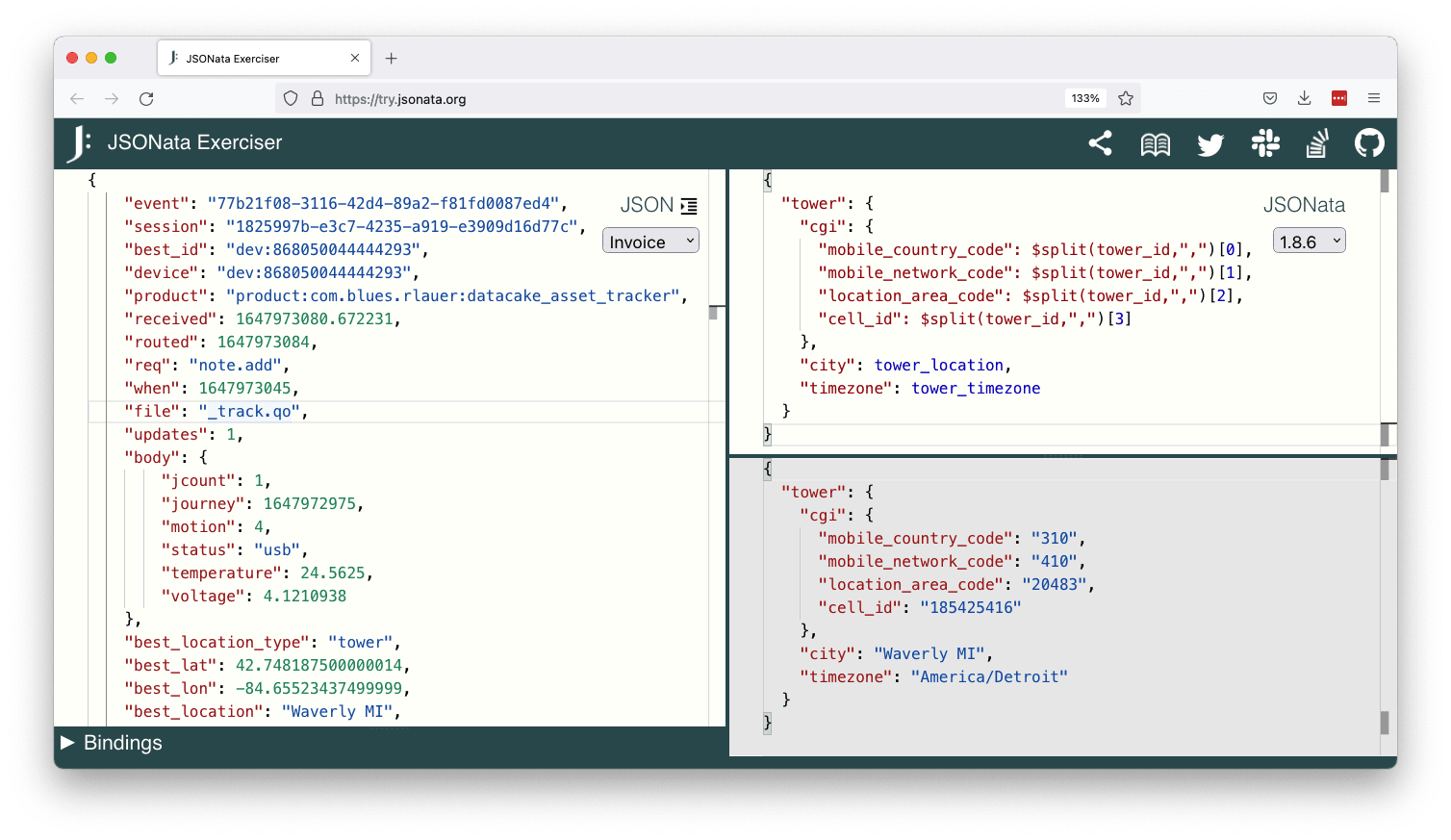This screenshot has width=1451, height=840.
Task: Click the "_track.qo" file value
Action: tap(250, 412)
